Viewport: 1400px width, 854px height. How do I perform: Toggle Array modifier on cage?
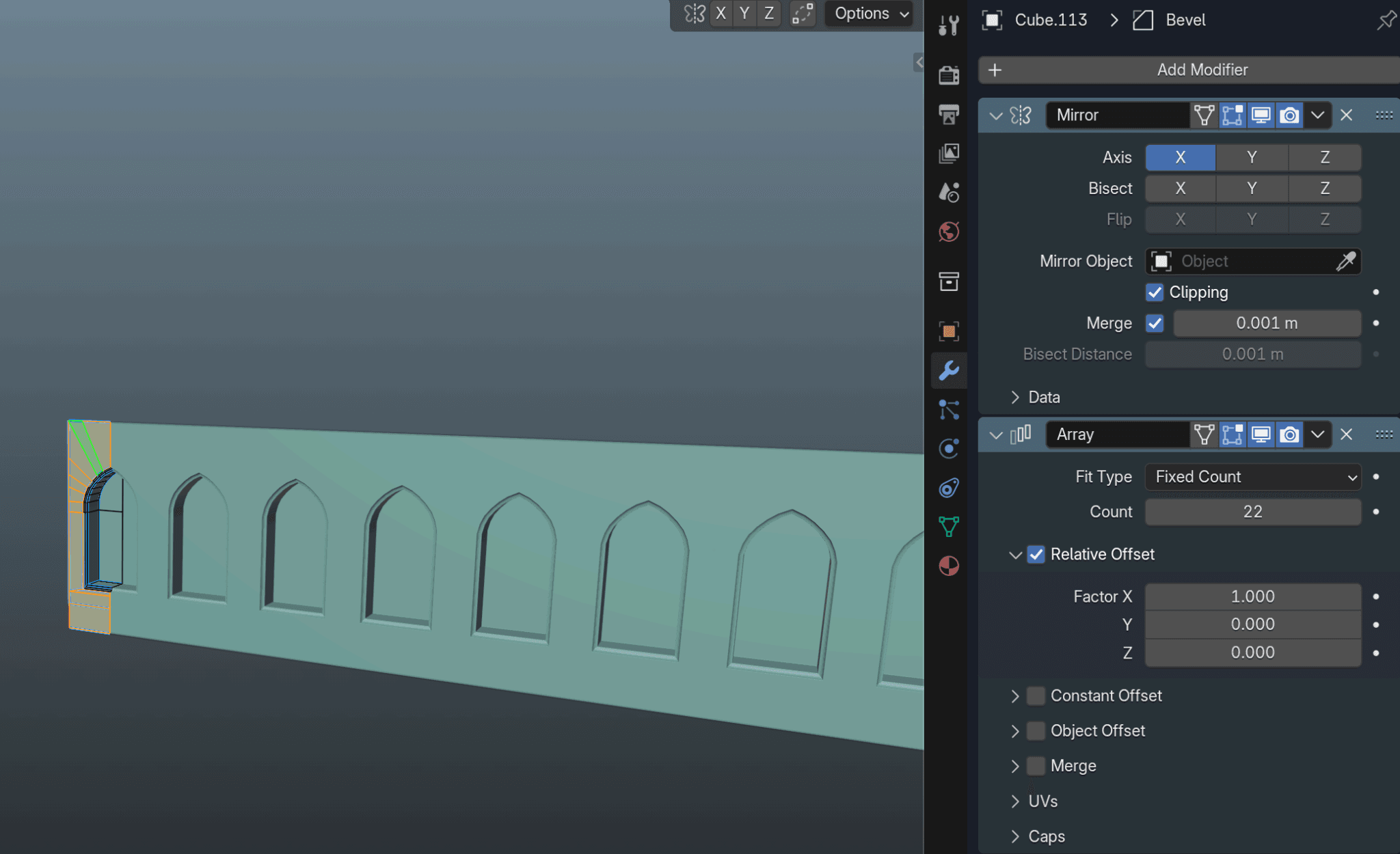(1204, 434)
